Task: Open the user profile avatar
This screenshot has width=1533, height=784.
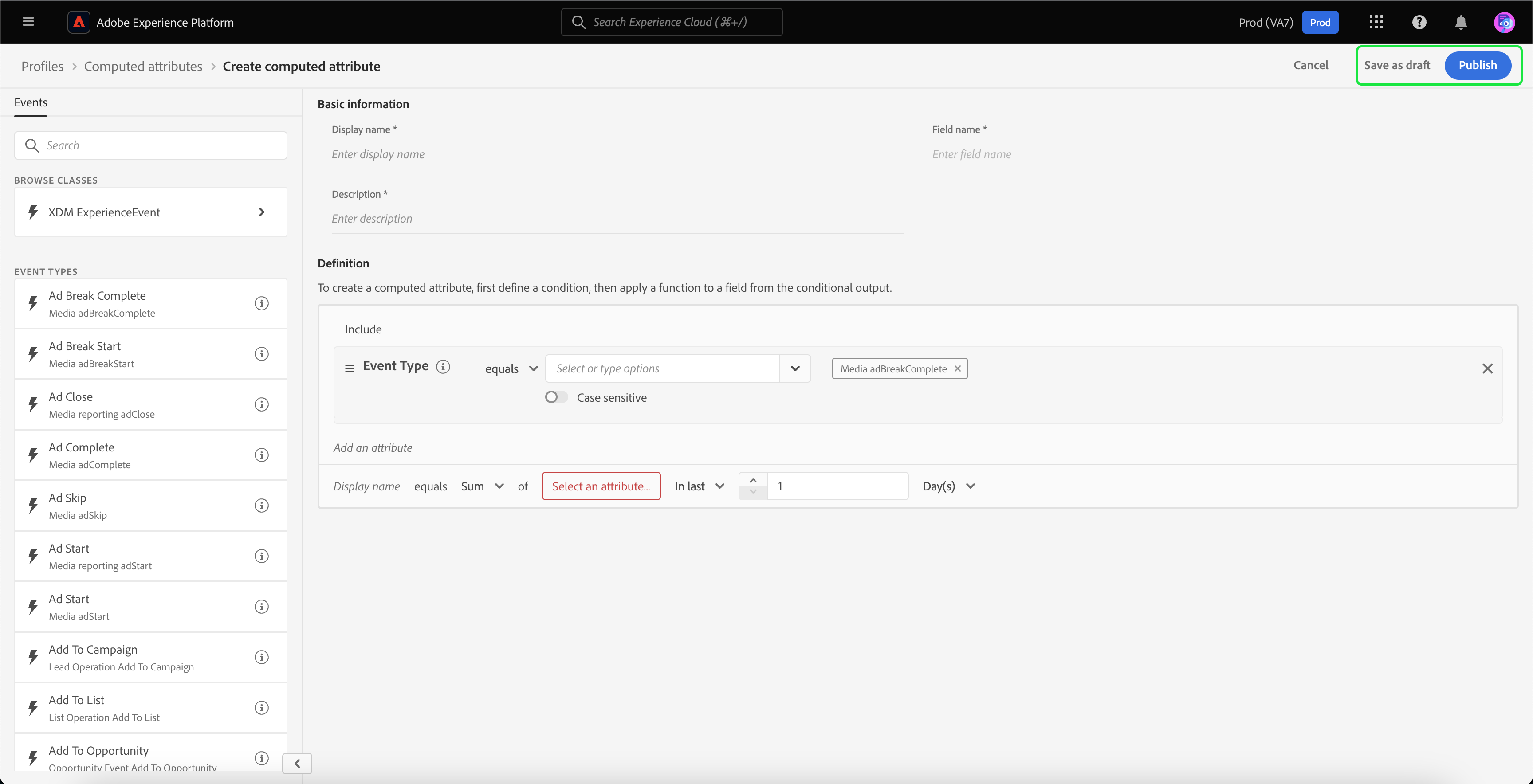Action: coord(1504,22)
